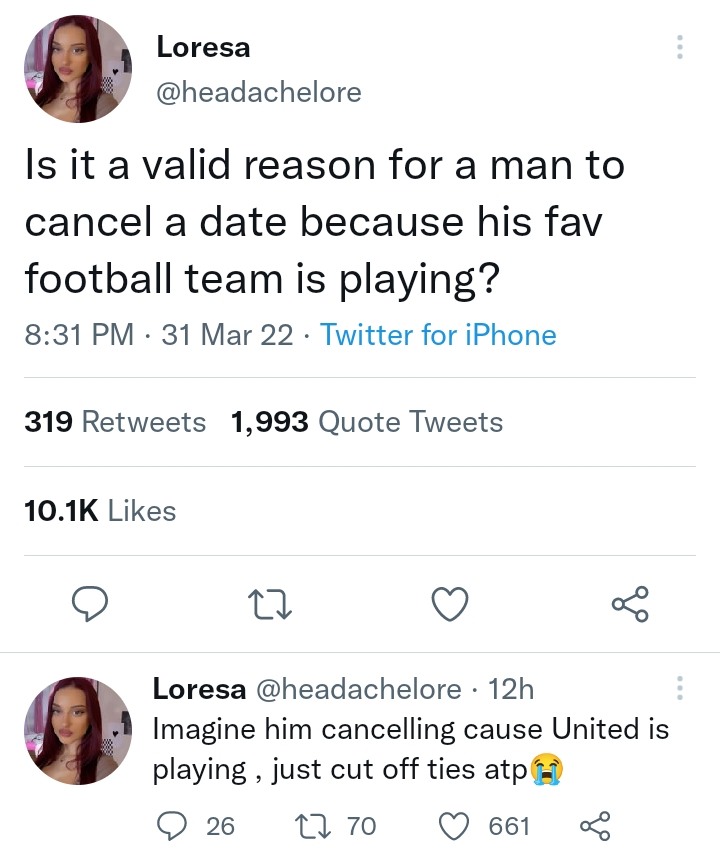Reply to the main tweet
This screenshot has height=861, width=720.
(90, 603)
